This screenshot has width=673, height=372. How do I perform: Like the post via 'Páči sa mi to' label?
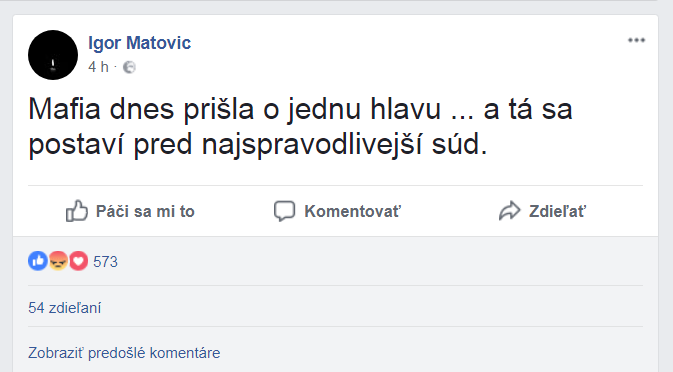pos(145,212)
